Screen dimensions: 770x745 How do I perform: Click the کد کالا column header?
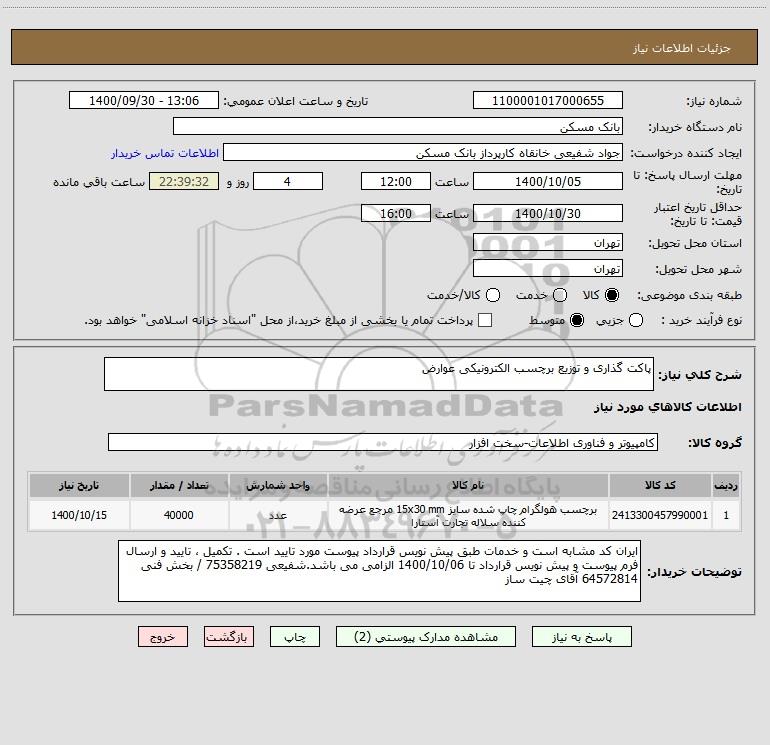[660, 485]
